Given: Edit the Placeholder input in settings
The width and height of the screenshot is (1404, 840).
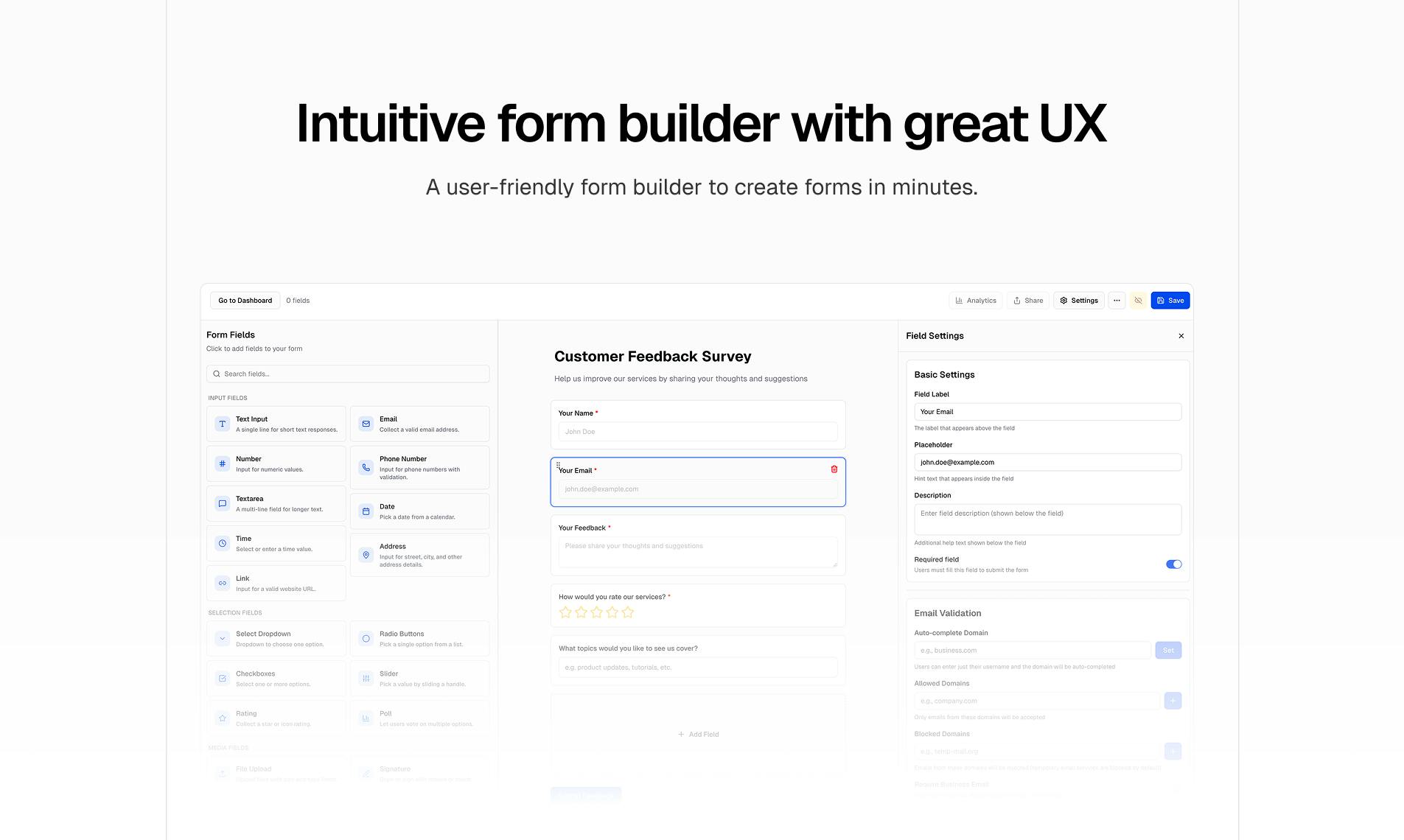Looking at the screenshot, I should [x=1047, y=462].
